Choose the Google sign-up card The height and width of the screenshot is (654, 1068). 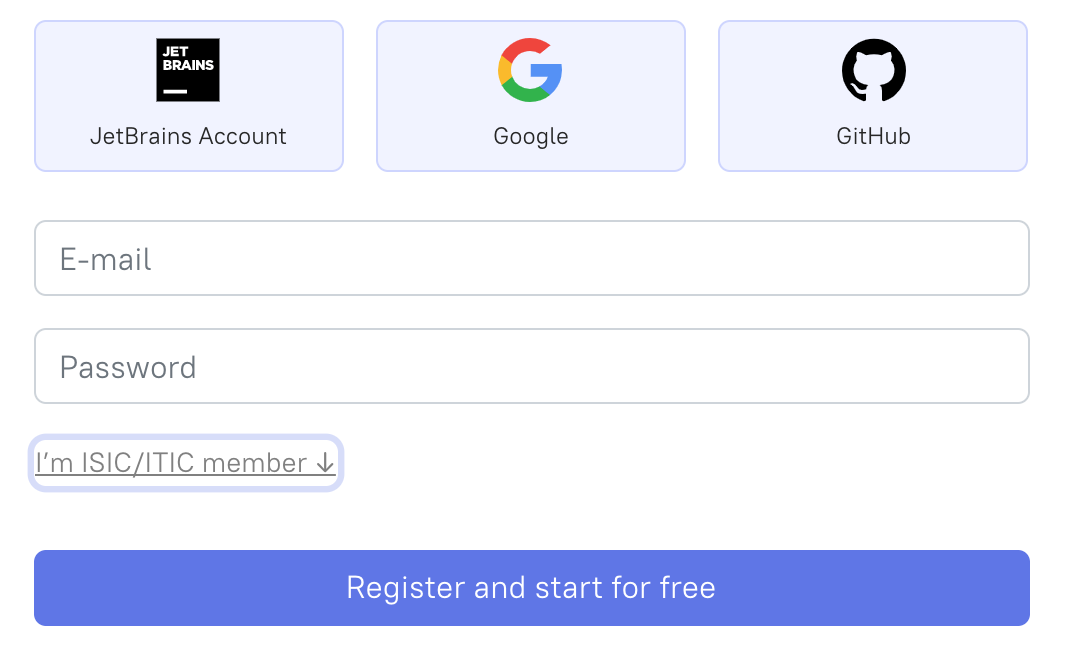pos(531,96)
